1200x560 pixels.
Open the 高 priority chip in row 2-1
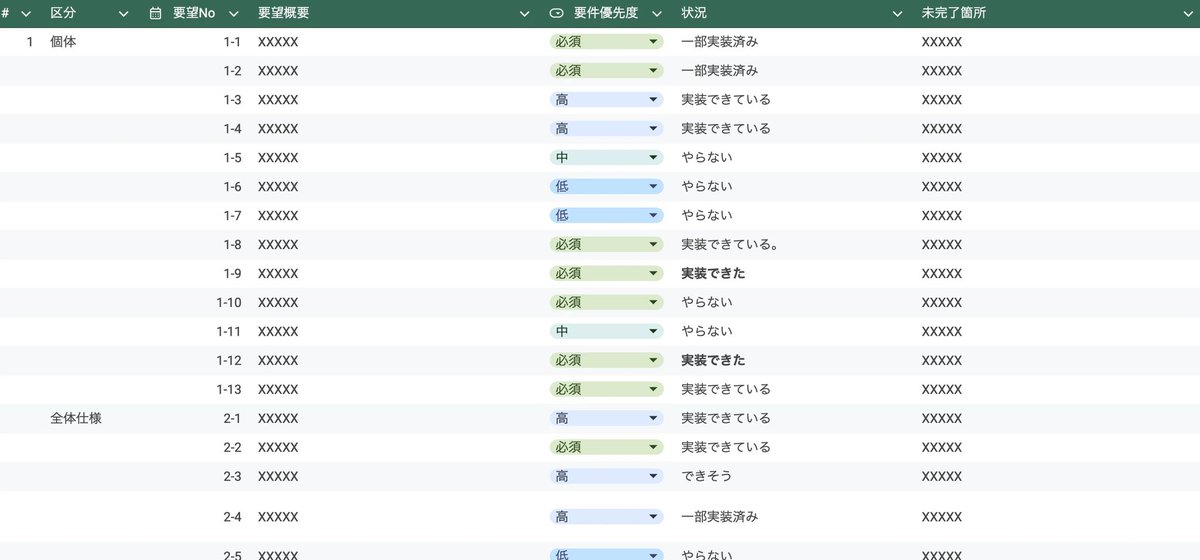[x=606, y=419]
